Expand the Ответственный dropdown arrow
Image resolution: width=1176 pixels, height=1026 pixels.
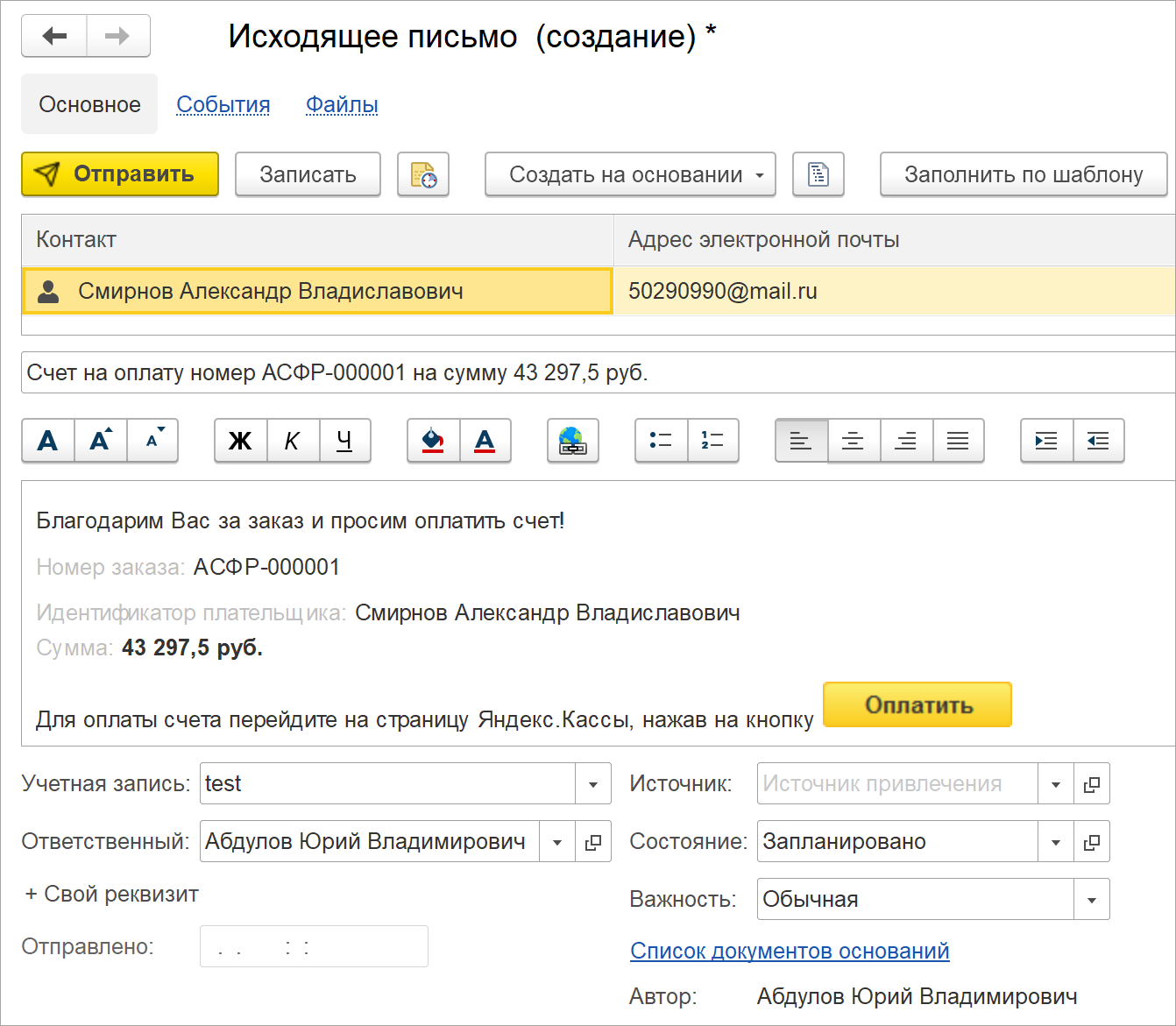557,842
